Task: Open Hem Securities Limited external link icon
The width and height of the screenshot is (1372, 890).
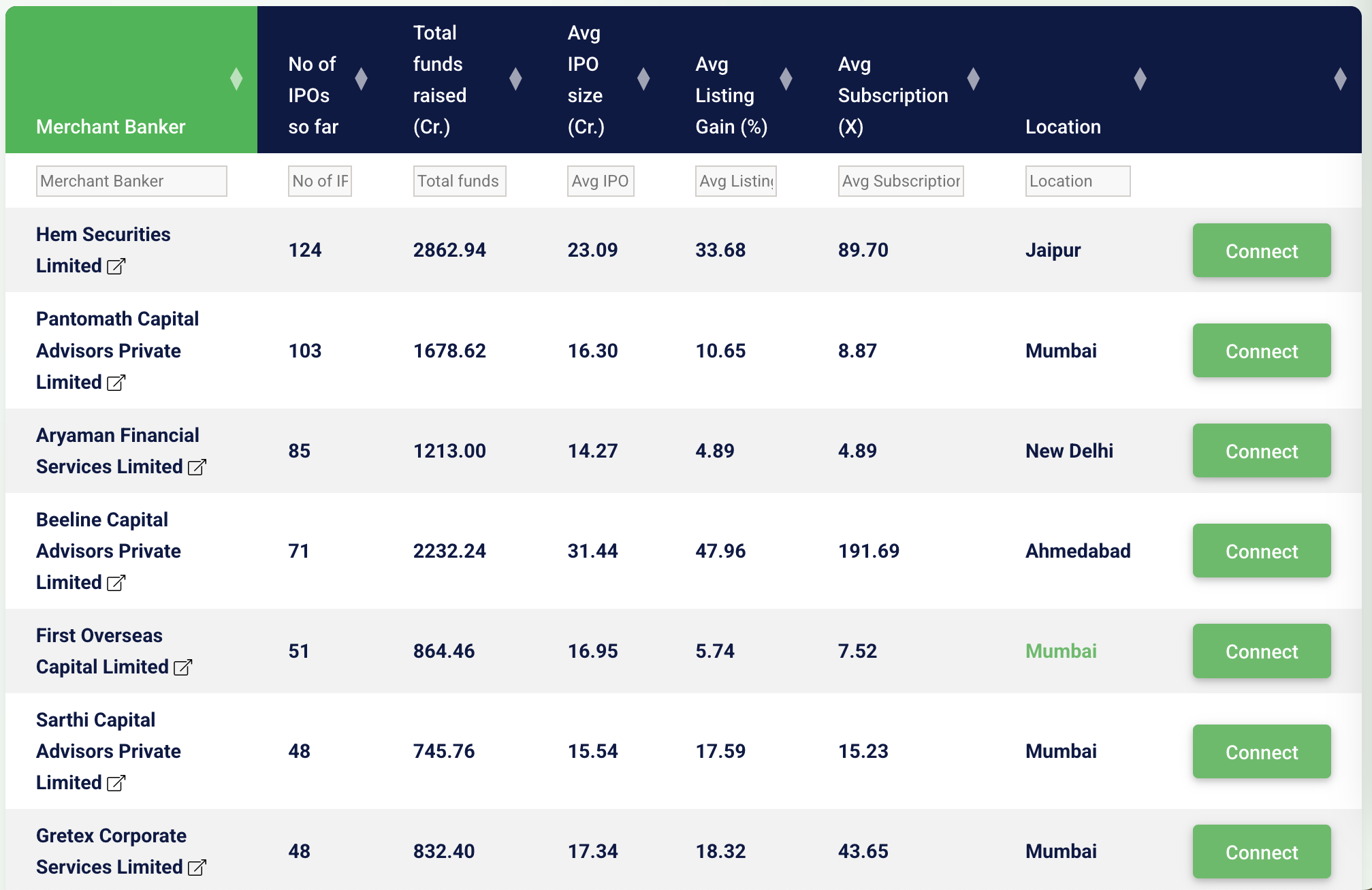Action: (x=116, y=266)
